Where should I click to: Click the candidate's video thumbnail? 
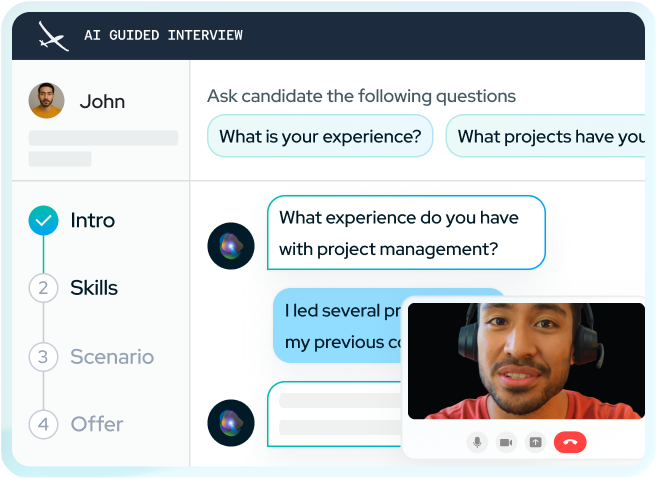[526, 361]
